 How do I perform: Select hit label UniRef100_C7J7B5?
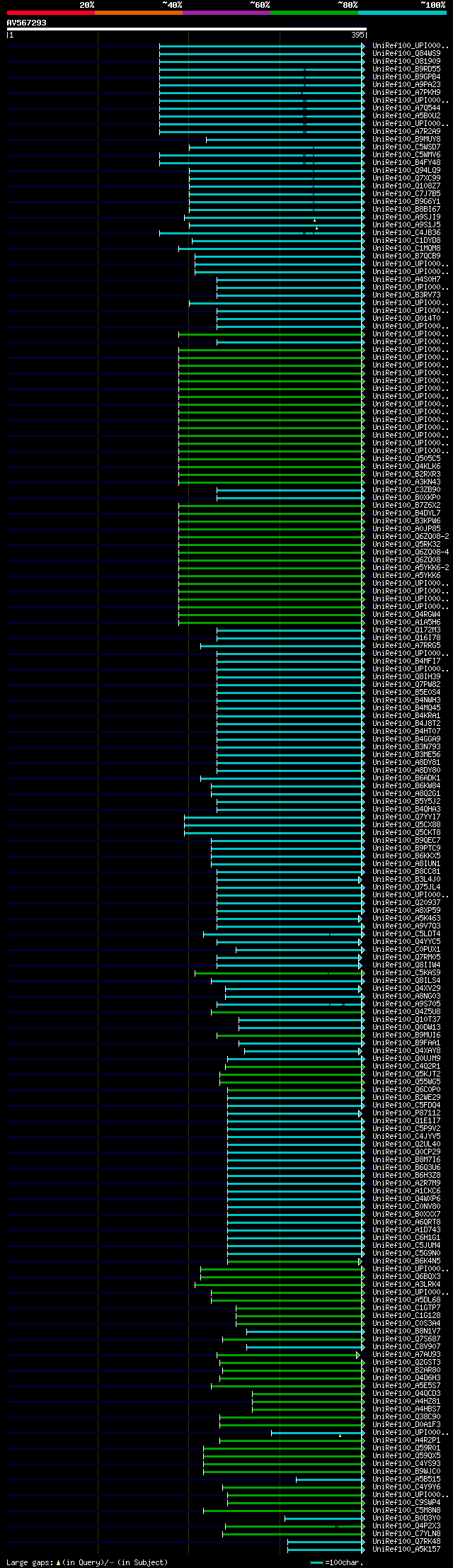click(406, 193)
